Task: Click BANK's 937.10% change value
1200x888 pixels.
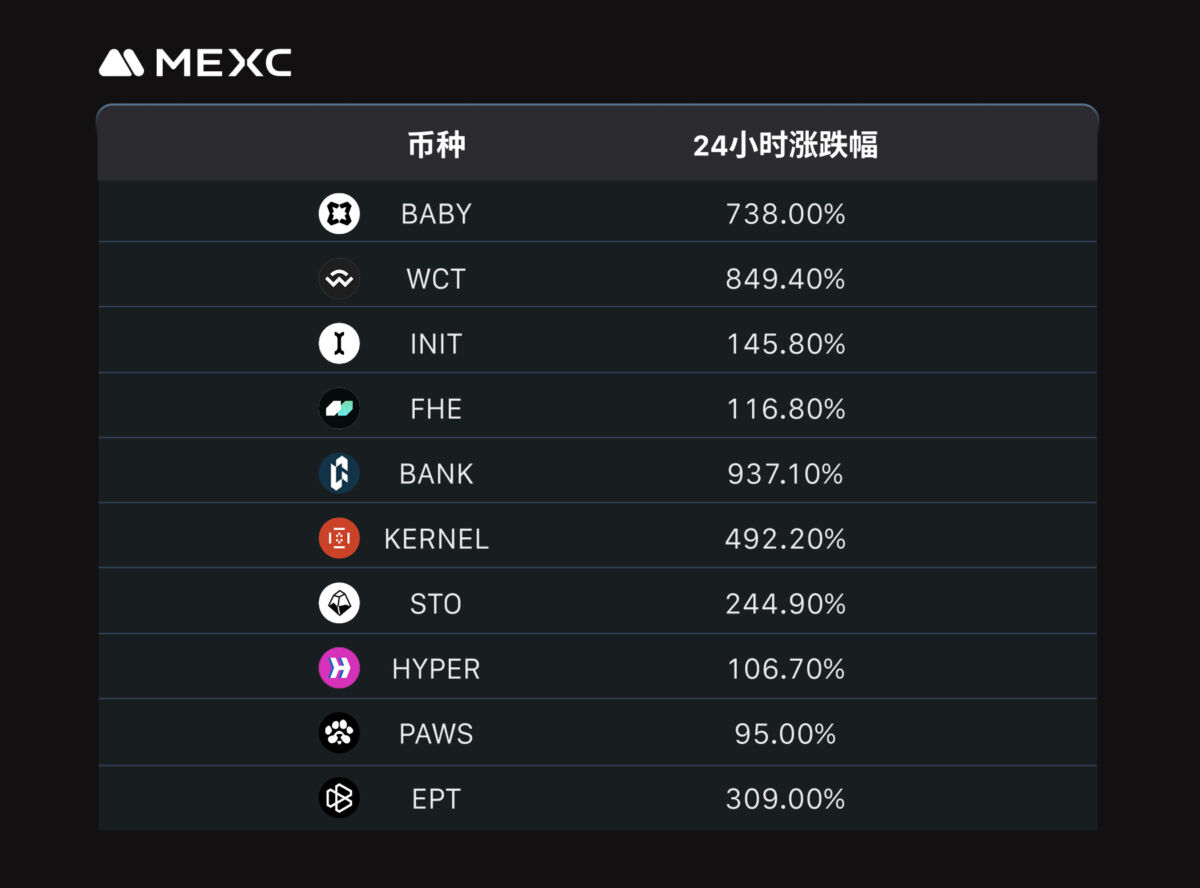Action: (x=786, y=474)
